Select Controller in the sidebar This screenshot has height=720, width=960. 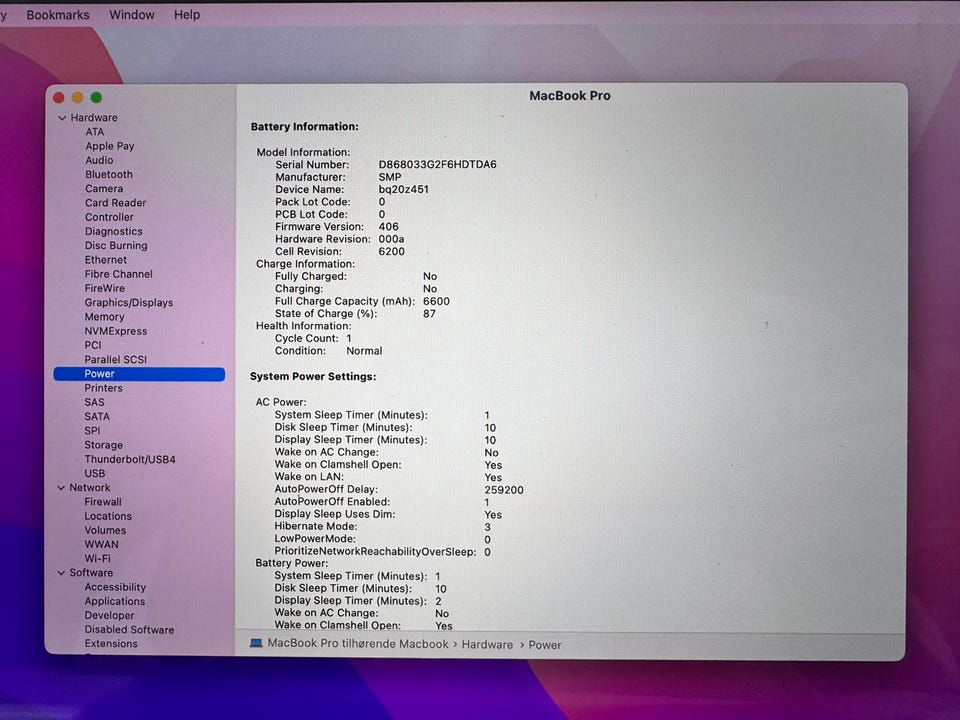click(109, 217)
